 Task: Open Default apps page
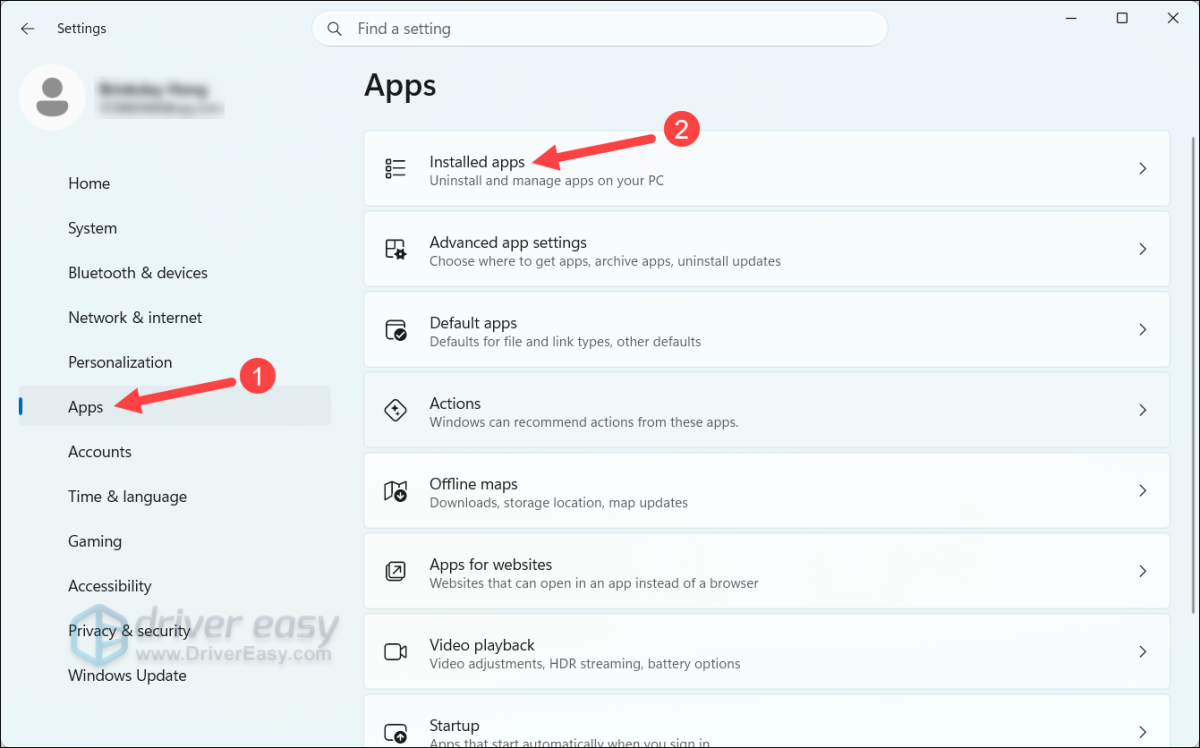[x=766, y=330]
